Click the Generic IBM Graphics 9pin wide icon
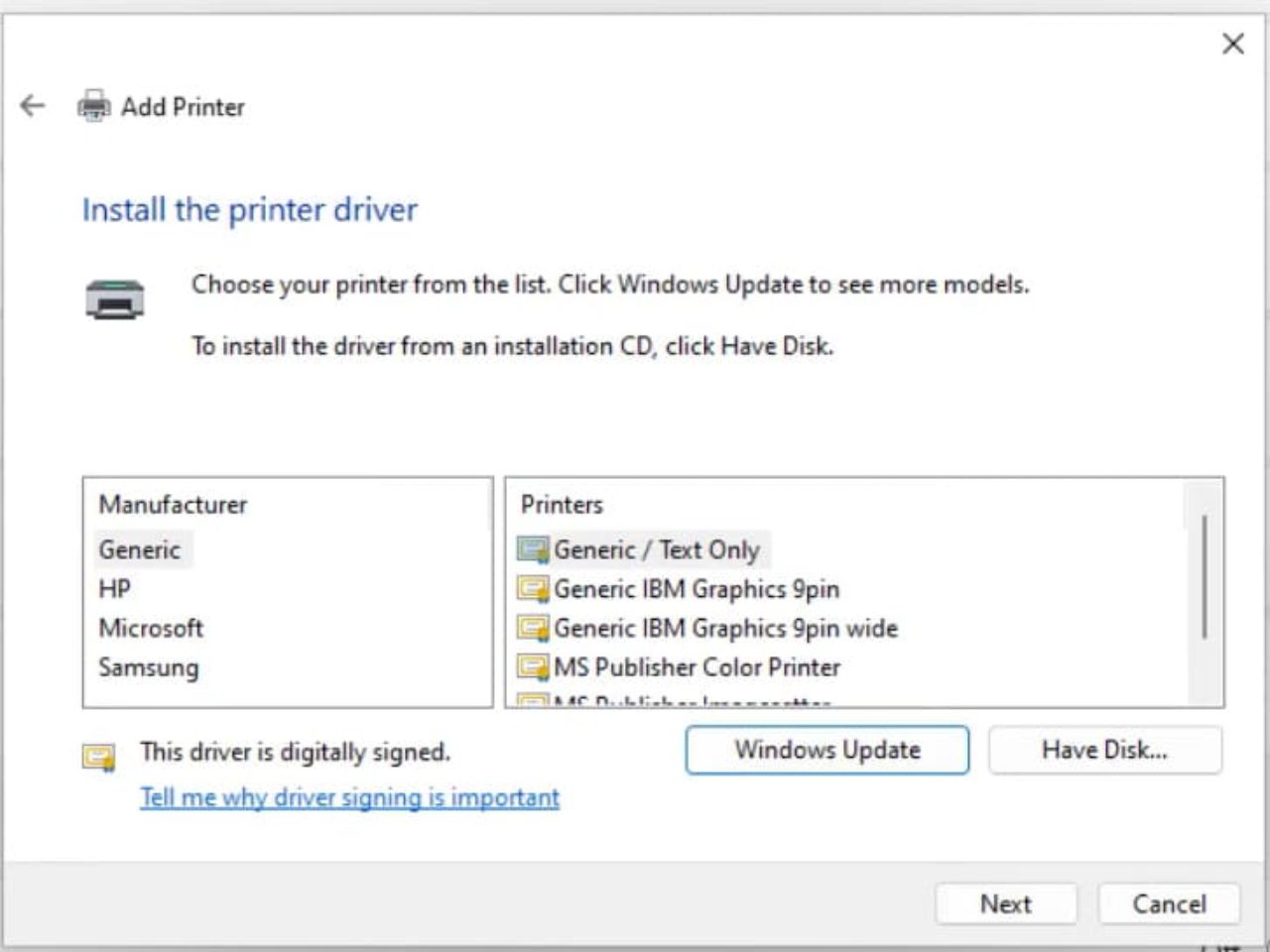The width and height of the screenshot is (1270, 952). tap(532, 629)
